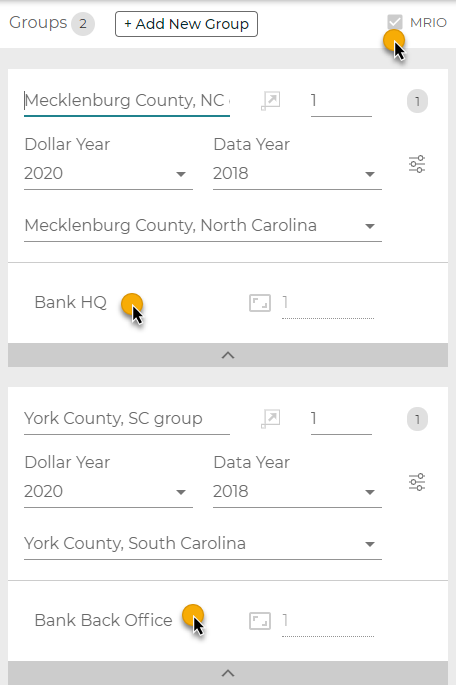The height and width of the screenshot is (685, 456).
Task: Click the Add New Group button
Action: (187, 24)
